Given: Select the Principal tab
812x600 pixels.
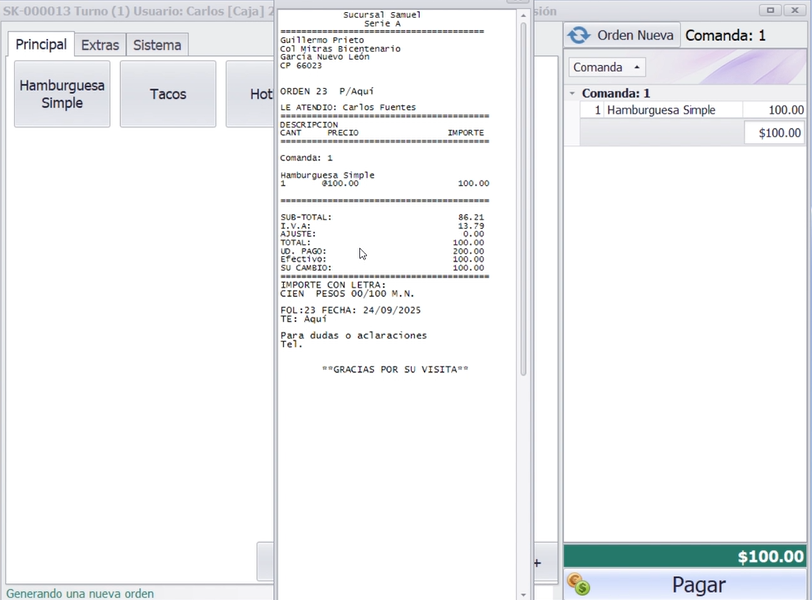Looking at the screenshot, I should coord(41,45).
